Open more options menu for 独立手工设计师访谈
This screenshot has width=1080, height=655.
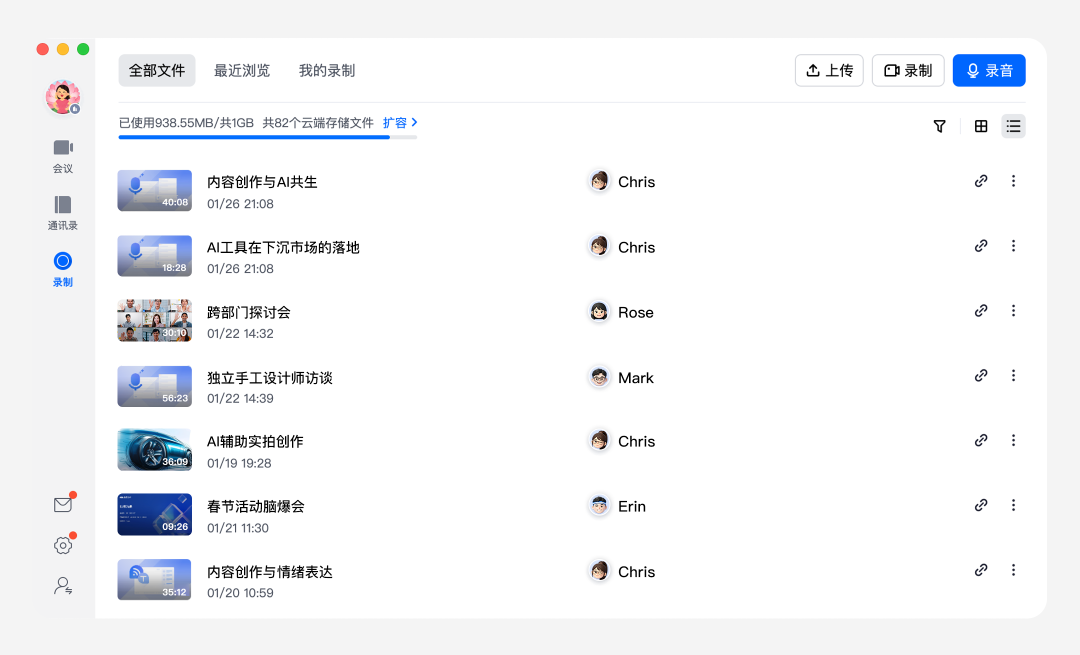pos(1013,375)
